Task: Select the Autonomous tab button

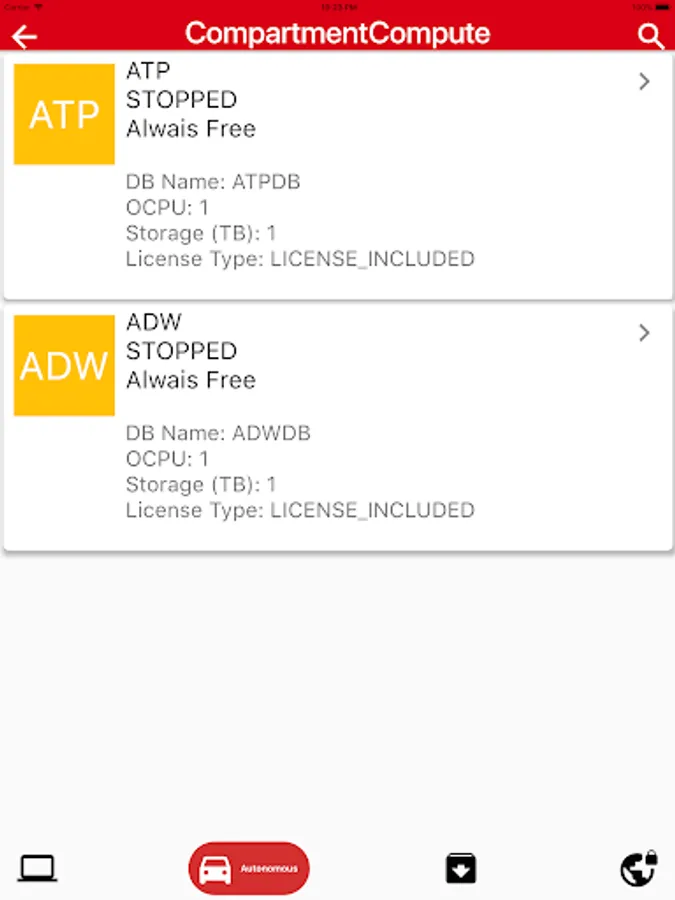Action: tap(249, 868)
